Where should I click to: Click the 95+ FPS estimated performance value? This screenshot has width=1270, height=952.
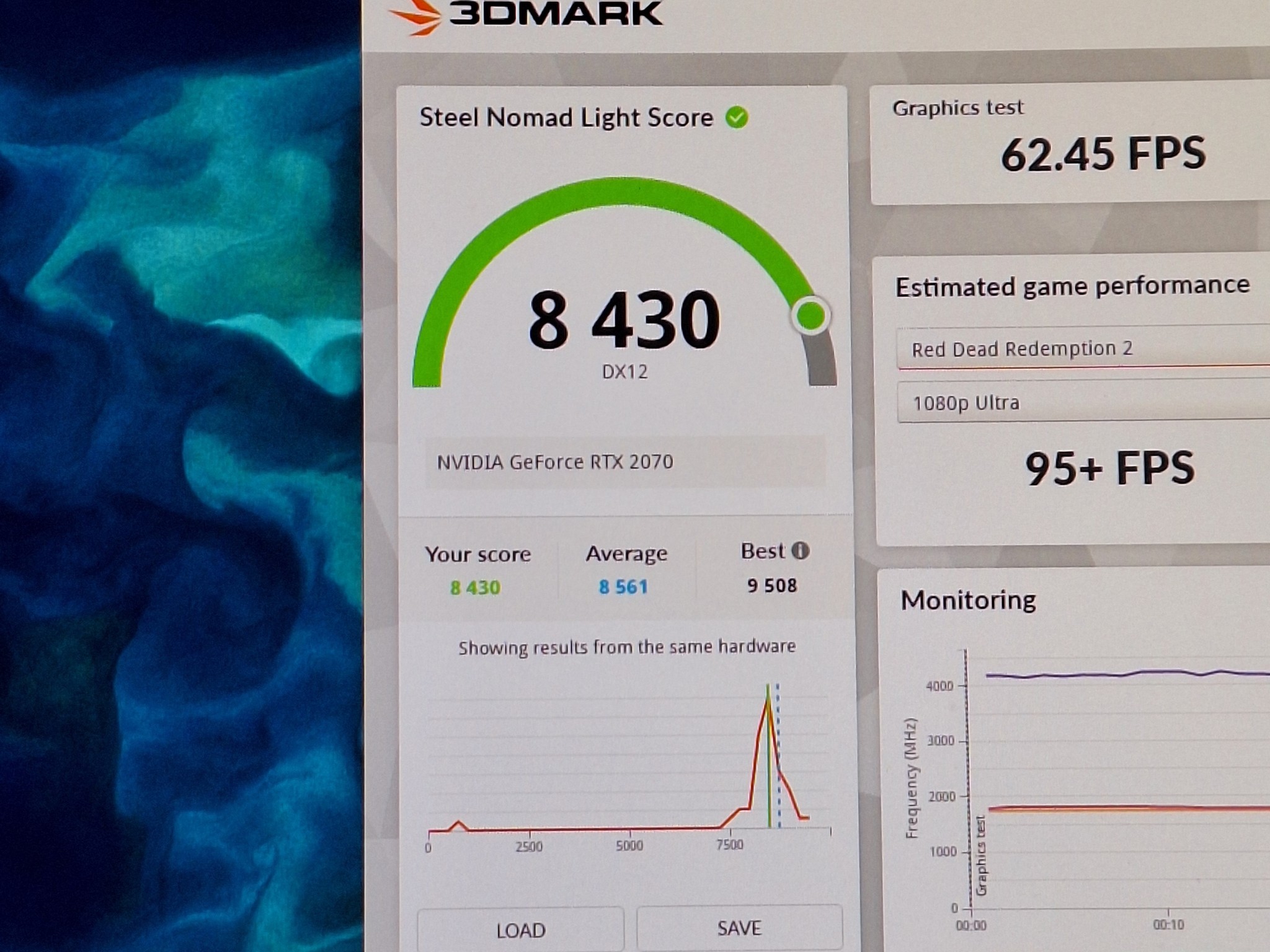coord(1109,469)
